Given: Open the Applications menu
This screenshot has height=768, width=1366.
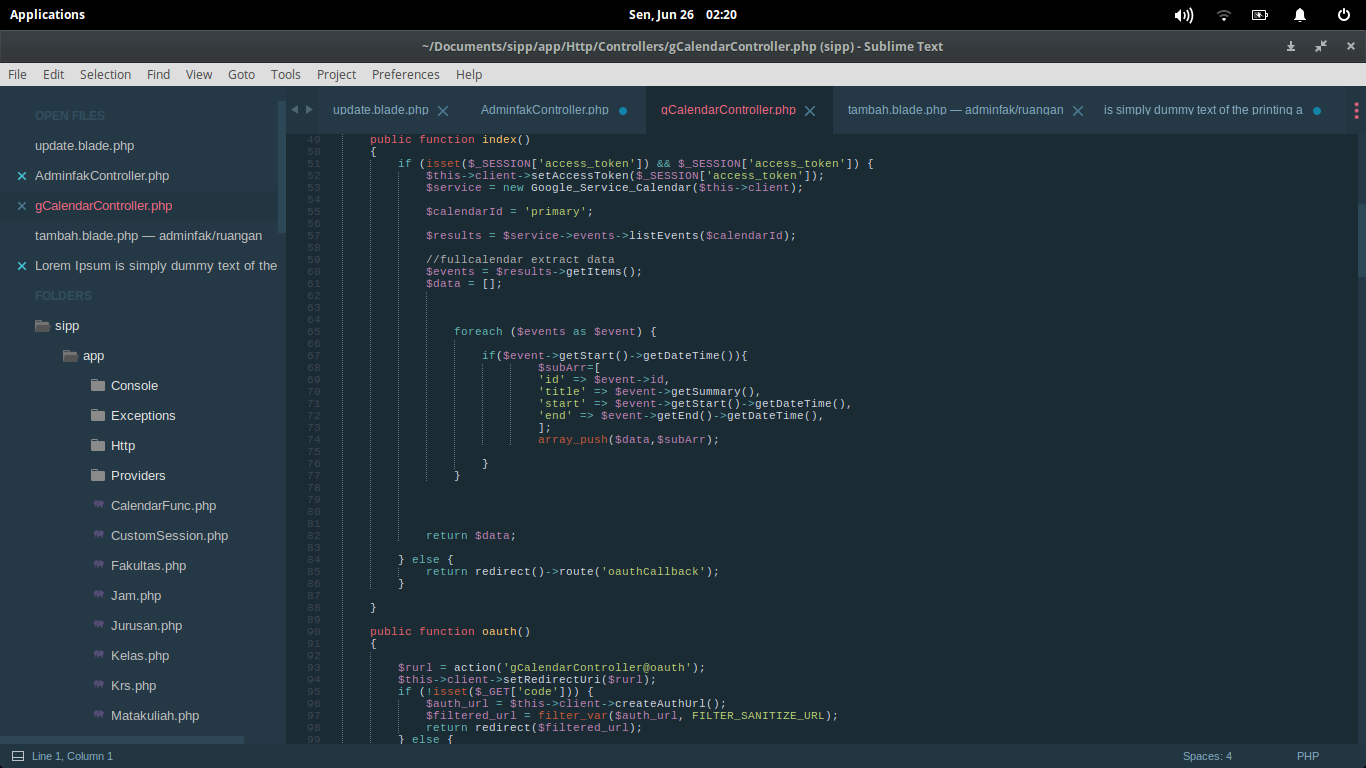Looking at the screenshot, I should (47, 14).
